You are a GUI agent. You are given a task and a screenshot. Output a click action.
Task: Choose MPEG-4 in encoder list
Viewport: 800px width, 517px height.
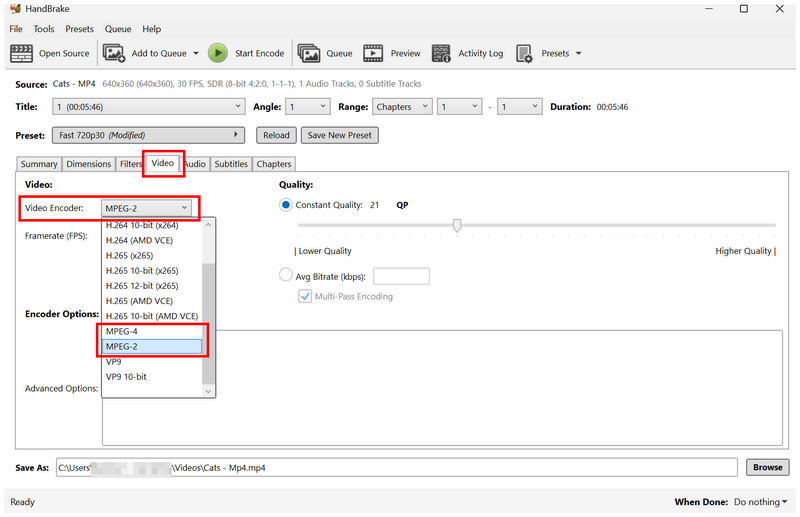pos(153,331)
